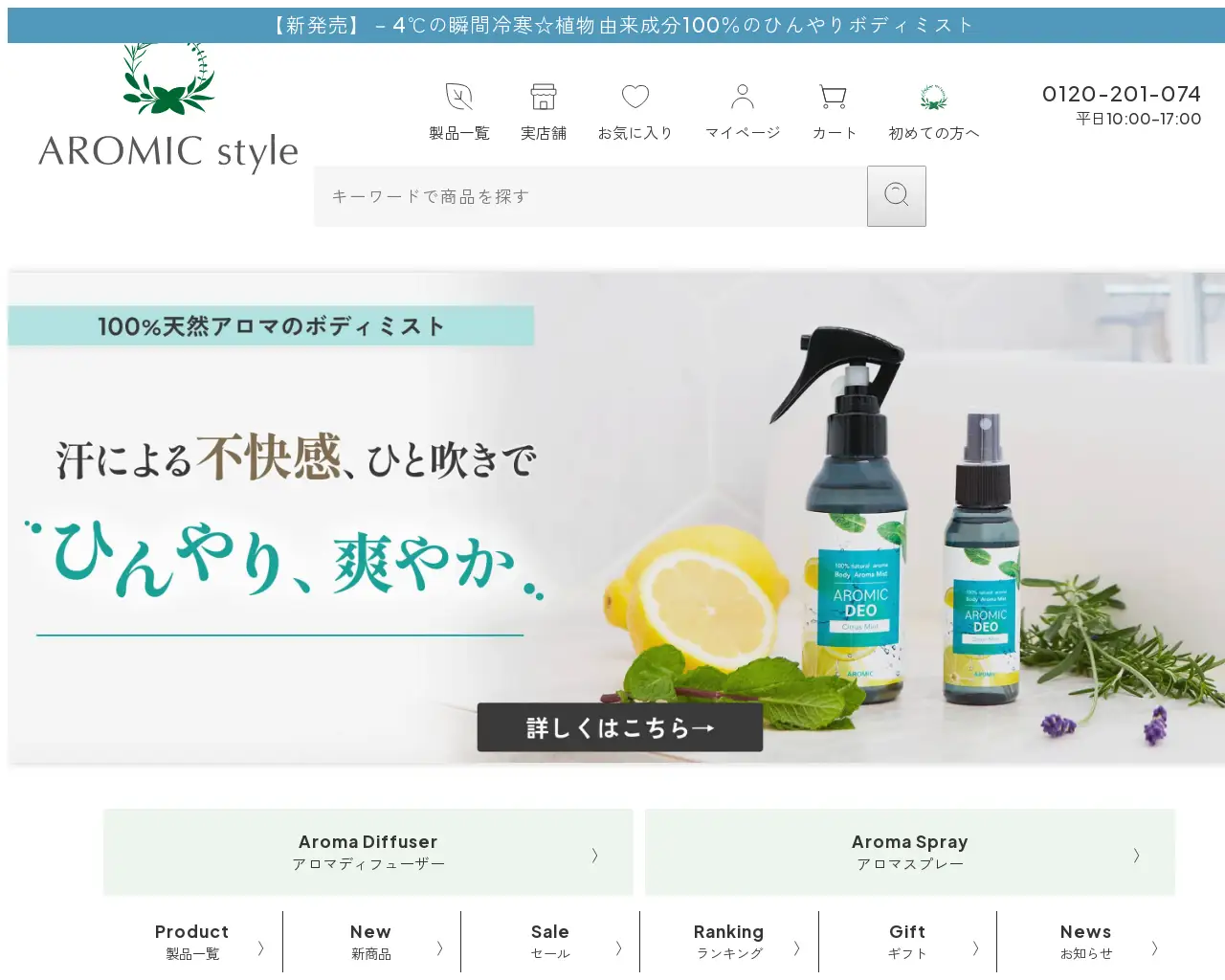Open マイページ via the person icon
Screen dimensions: 1225x980
[x=742, y=96]
